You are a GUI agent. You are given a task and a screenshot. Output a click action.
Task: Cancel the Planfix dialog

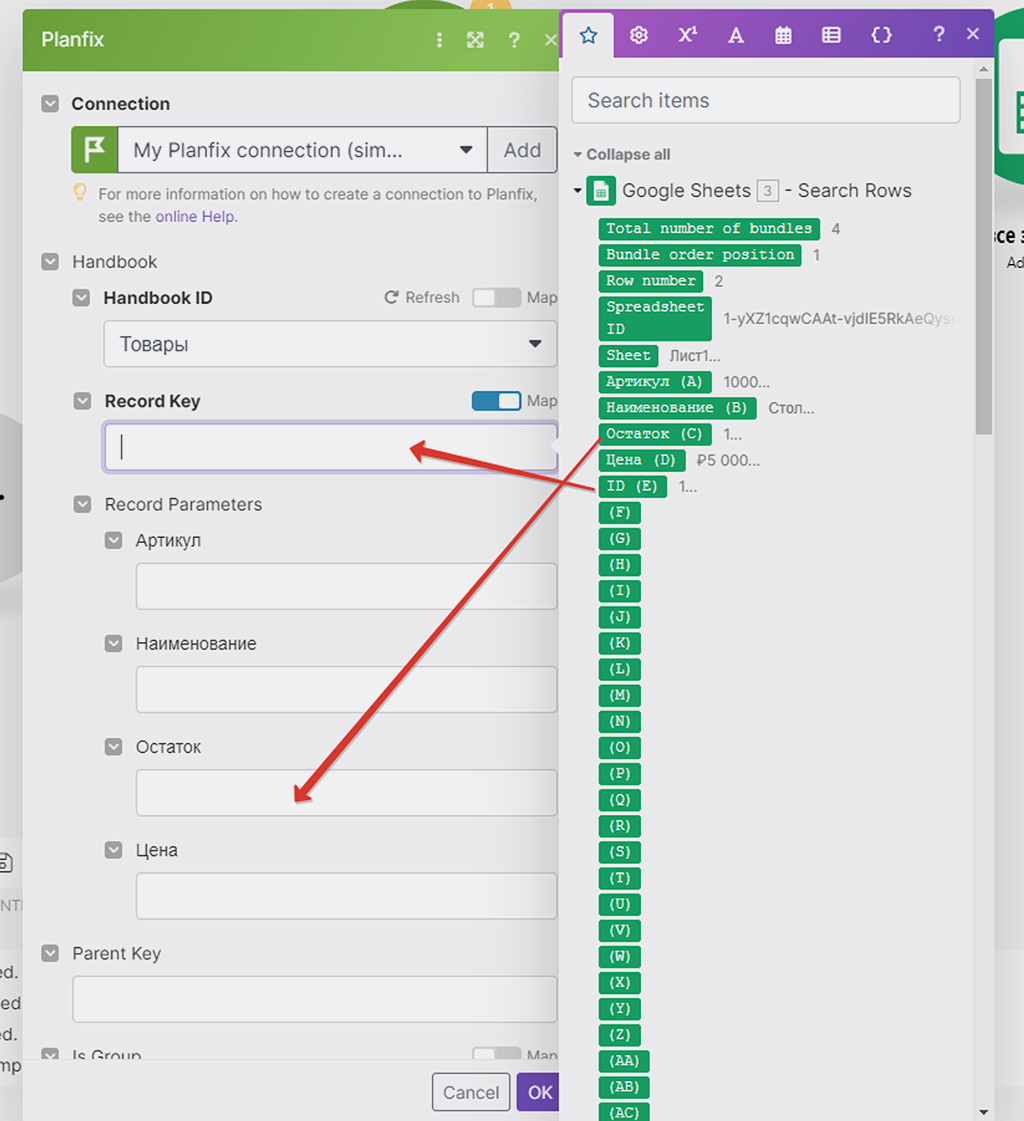(x=471, y=1092)
